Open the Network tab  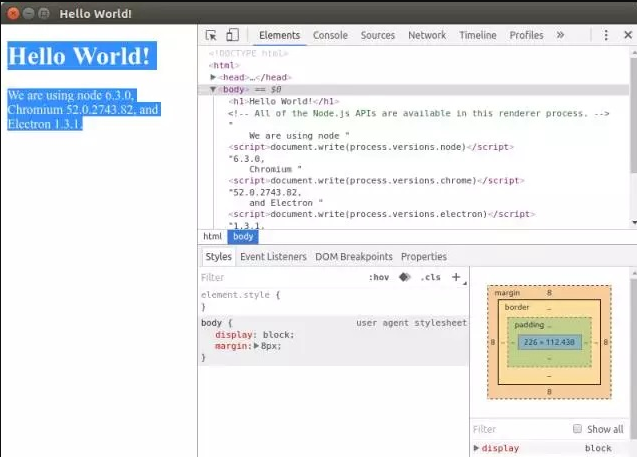click(x=427, y=35)
